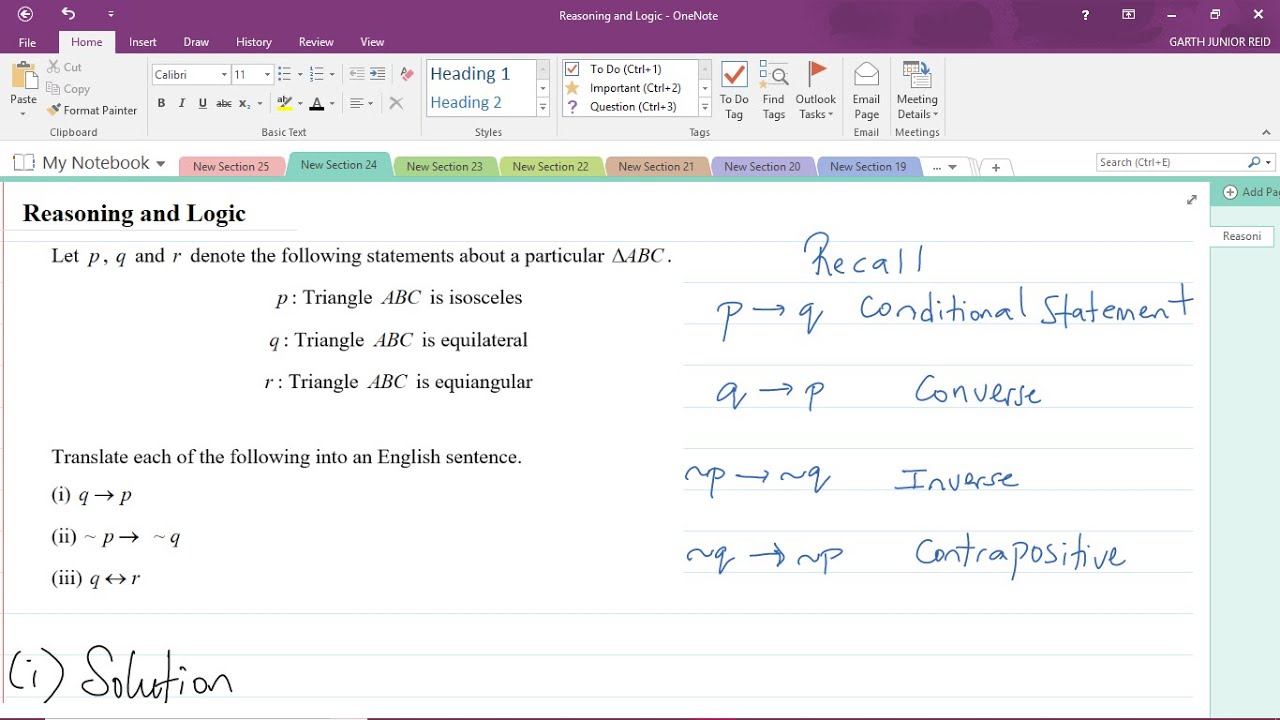The height and width of the screenshot is (720, 1280).
Task: Click the Undo button
Action: click(x=68, y=14)
